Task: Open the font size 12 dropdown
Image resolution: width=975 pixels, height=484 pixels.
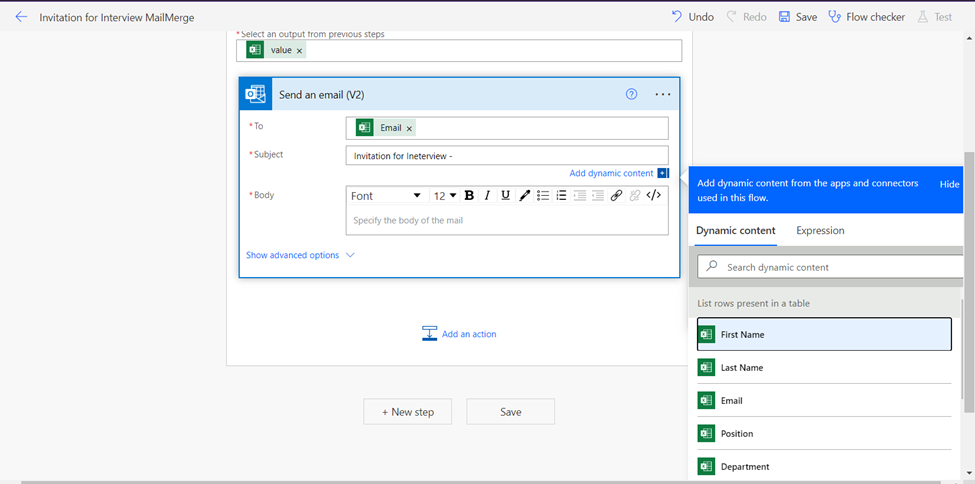Action: (445, 196)
